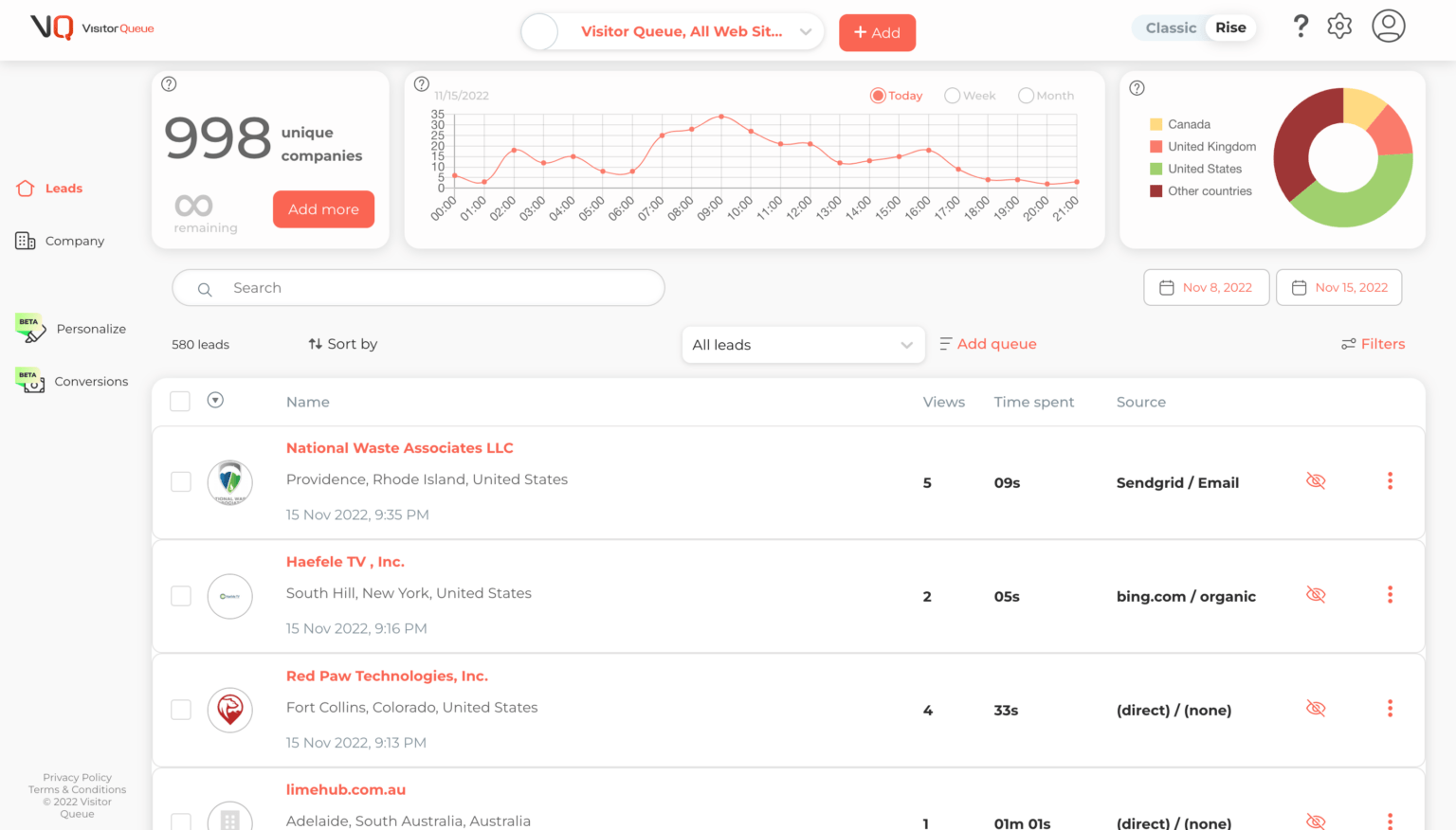
Task: Open the Personalize beta feature
Action: tap(90, 329)
